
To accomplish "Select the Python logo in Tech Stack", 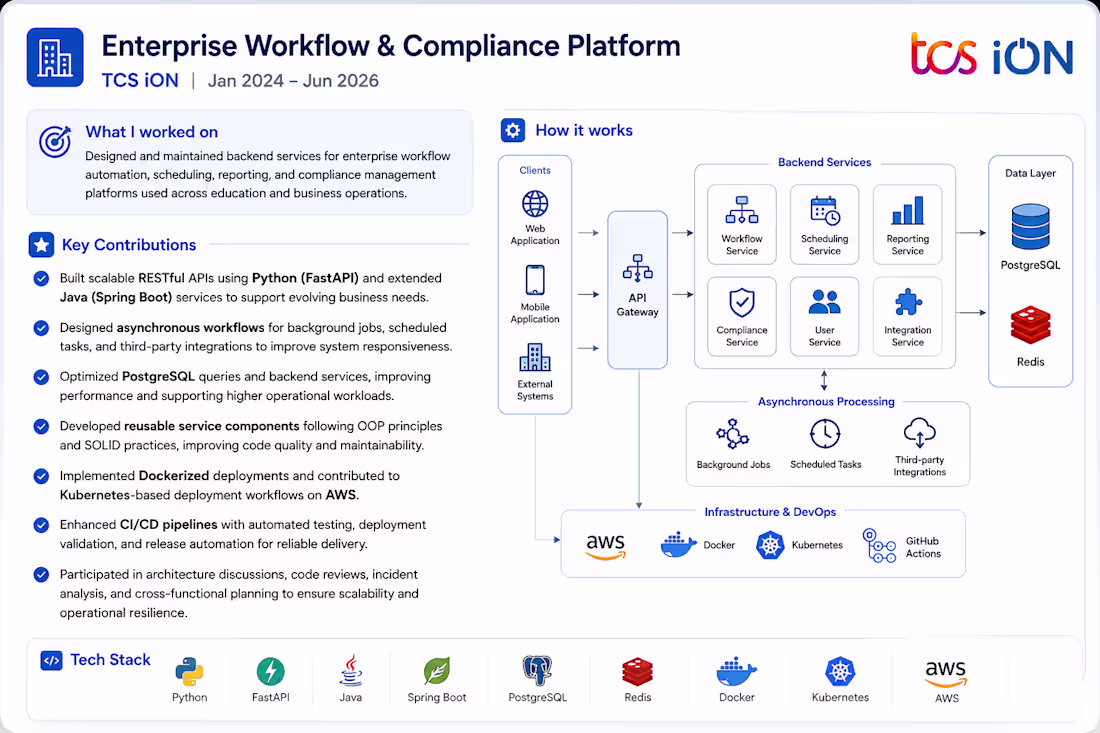I will 189,672.
